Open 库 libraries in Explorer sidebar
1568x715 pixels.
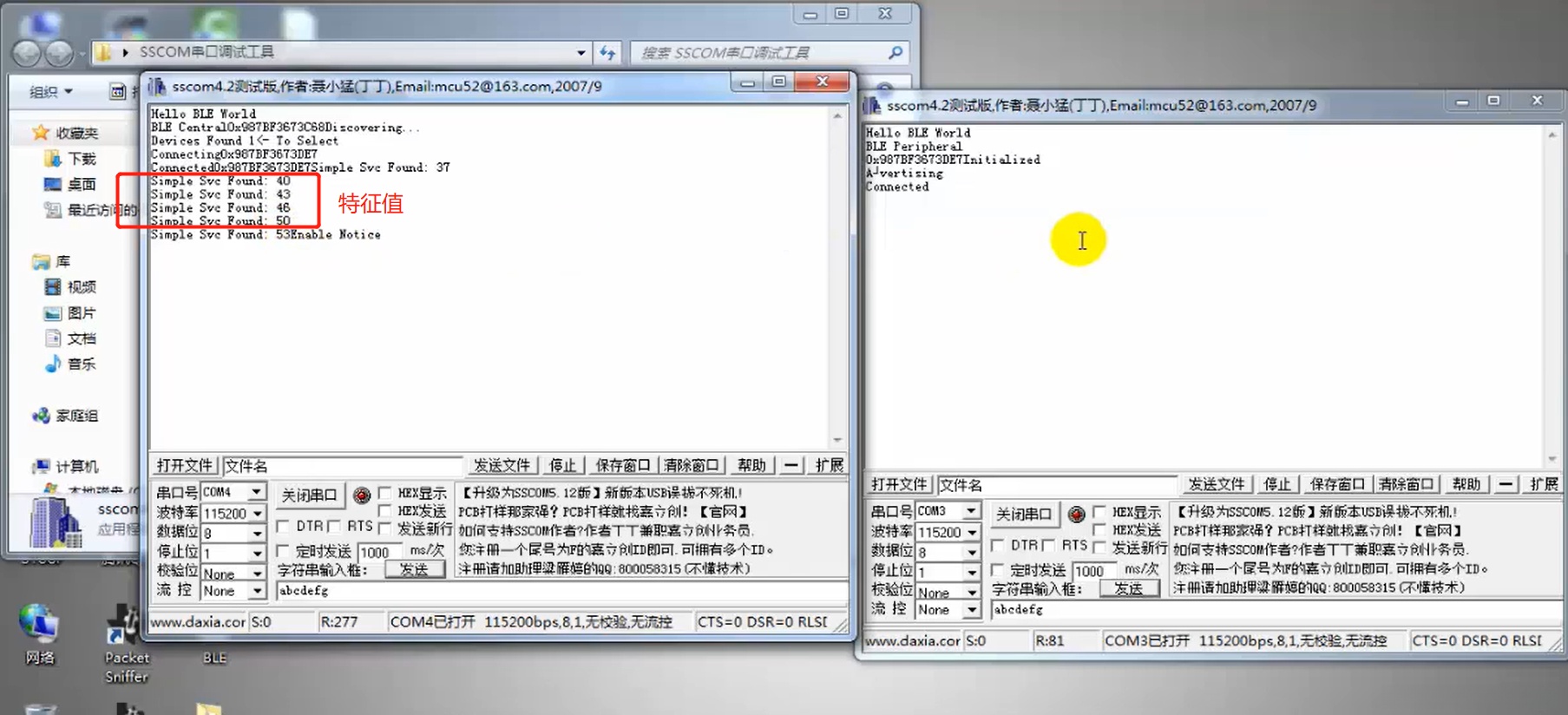[x=52, y=261]
